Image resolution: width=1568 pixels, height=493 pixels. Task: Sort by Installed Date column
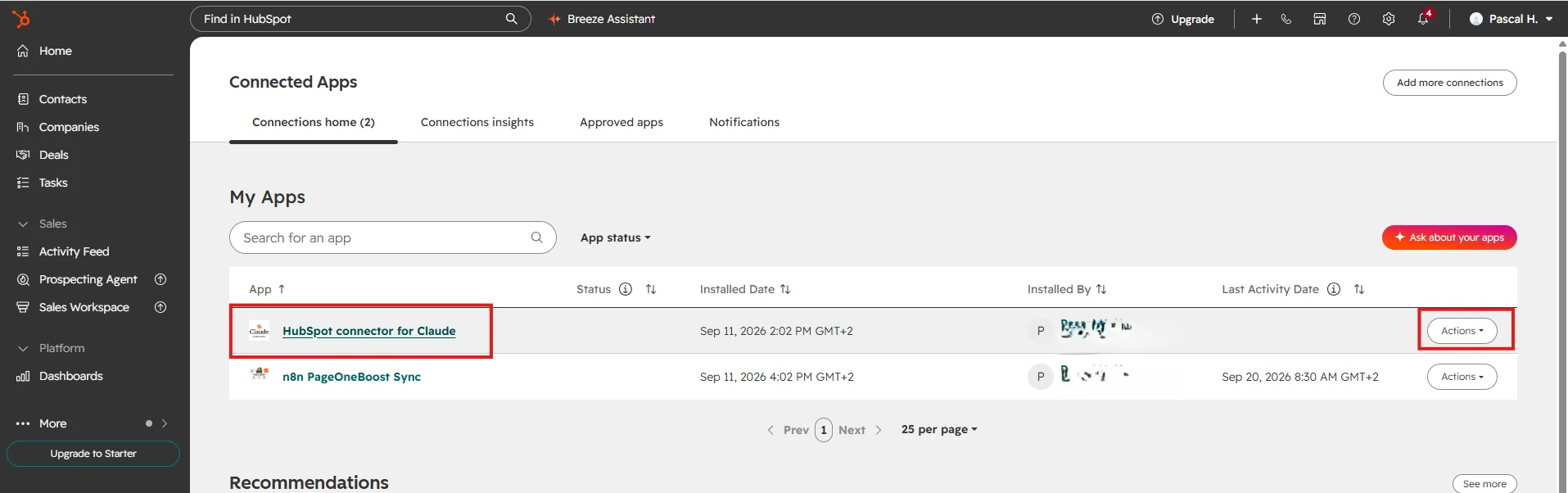pyautogui.click(x=785, y=289)
